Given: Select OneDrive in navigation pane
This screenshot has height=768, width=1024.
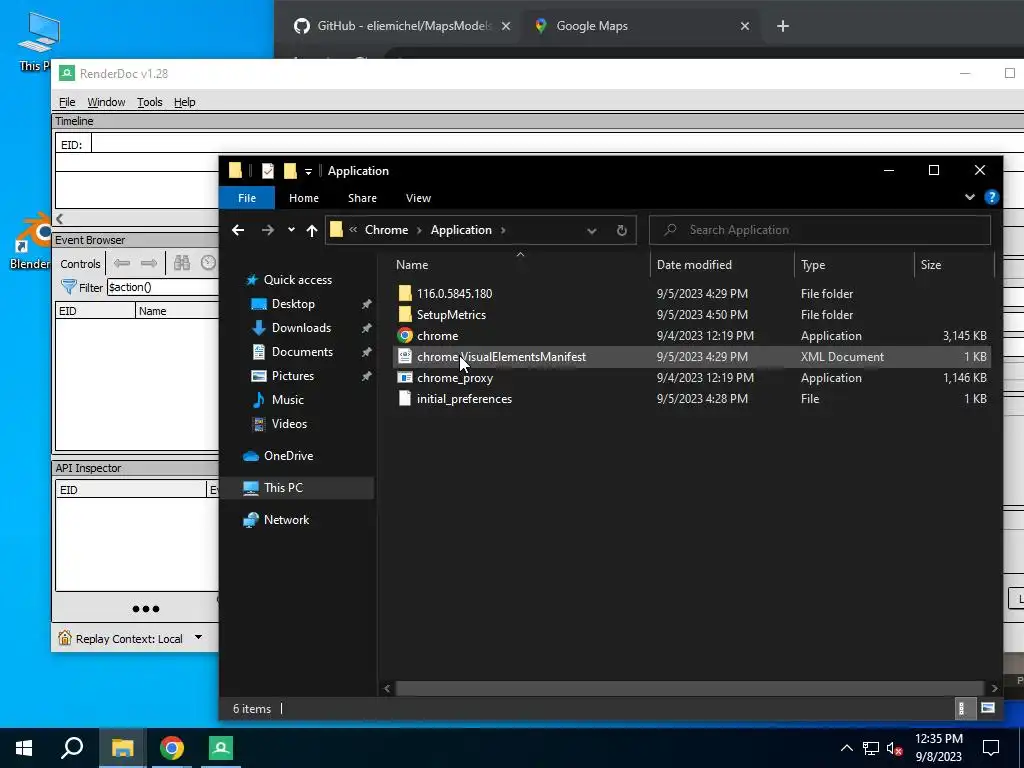Looking at the screenshot, I should click(x=288, y=456).
